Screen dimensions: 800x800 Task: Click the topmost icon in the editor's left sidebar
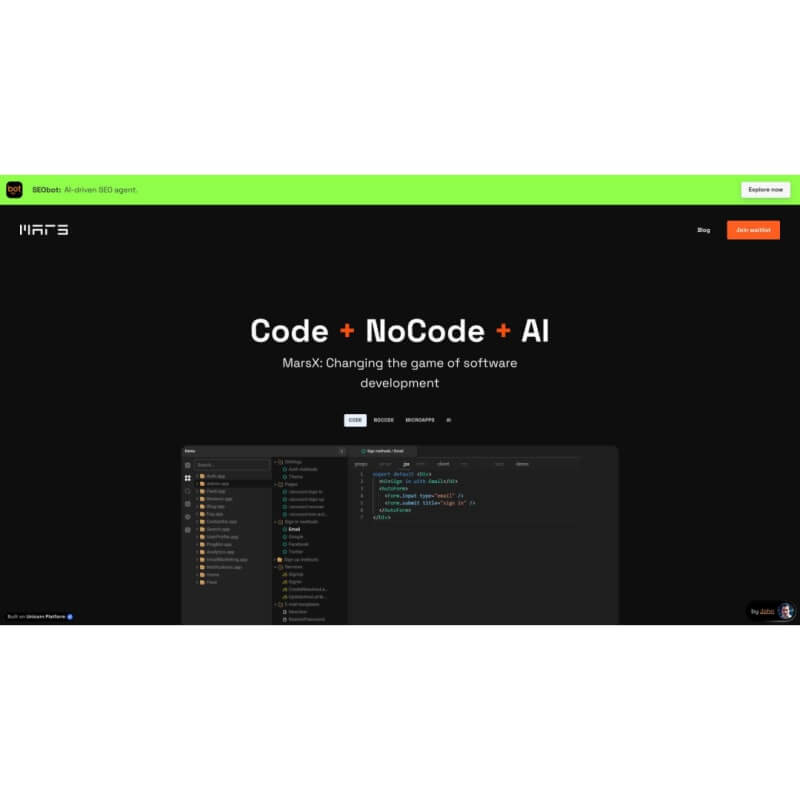188,466
